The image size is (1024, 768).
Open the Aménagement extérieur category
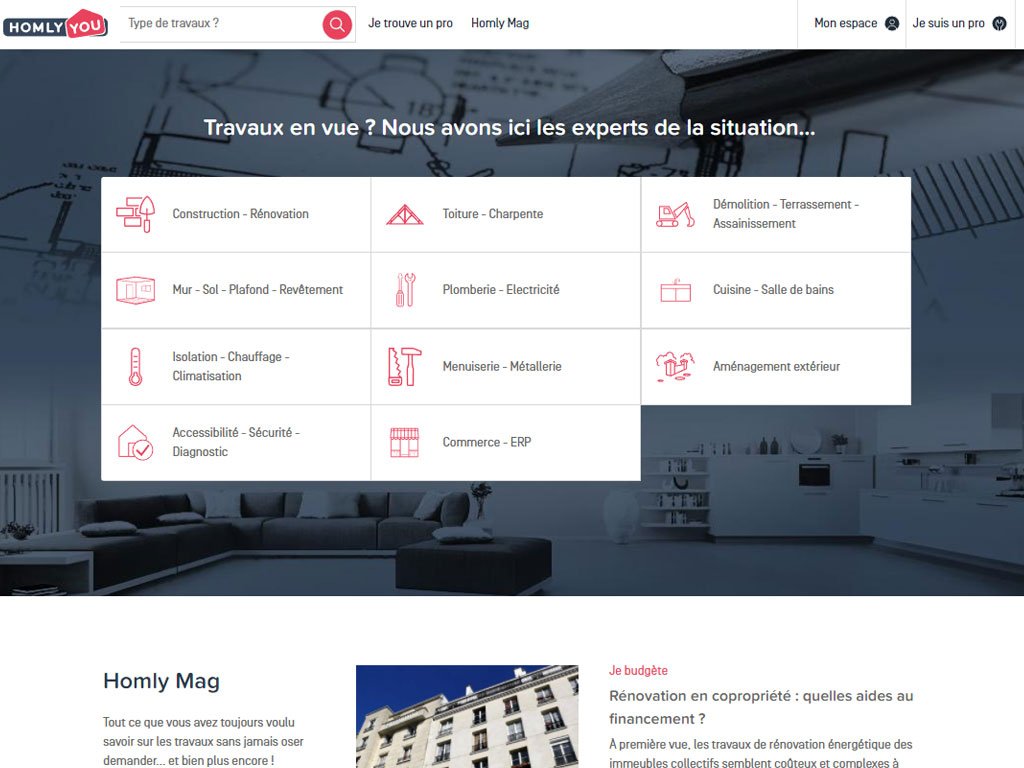pyautogui.click(x=776, y=366)
